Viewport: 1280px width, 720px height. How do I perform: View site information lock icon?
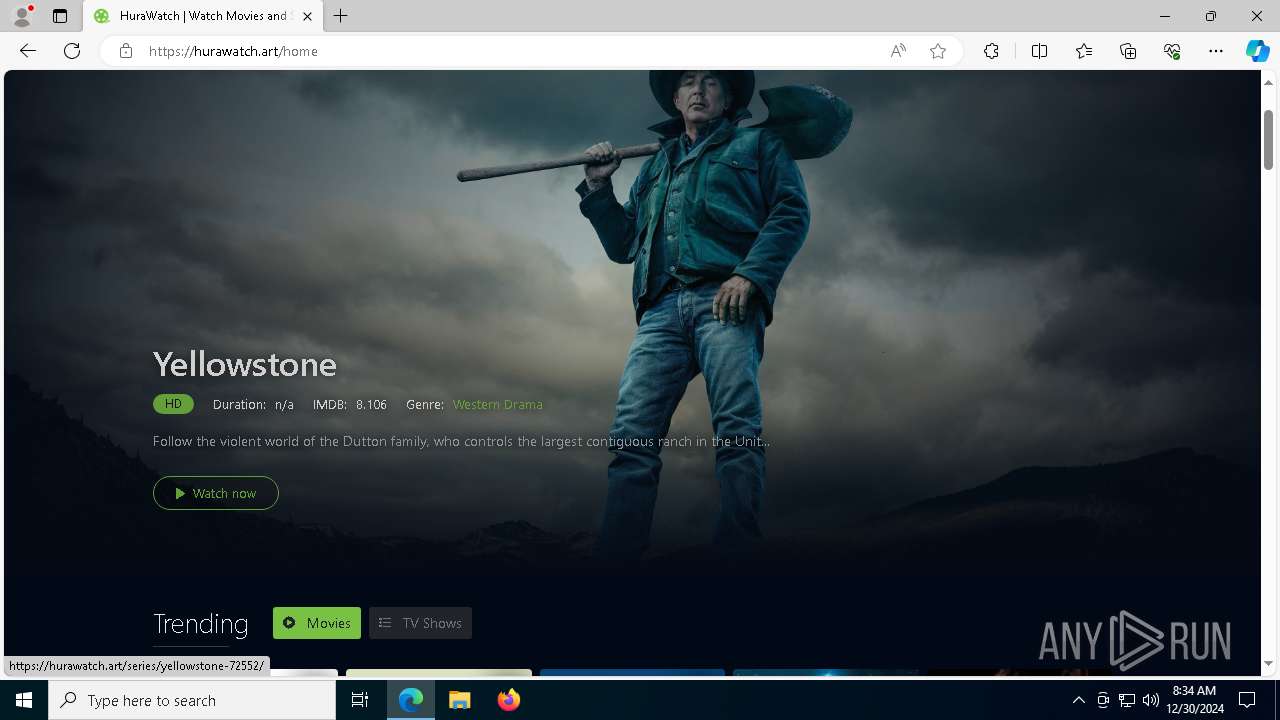(126, 51)
